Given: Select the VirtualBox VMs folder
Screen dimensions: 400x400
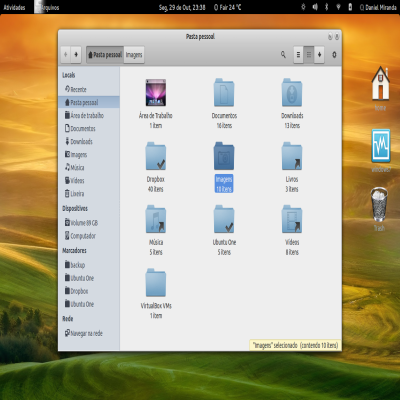Looking at the screenshot, I should point(156,283).
